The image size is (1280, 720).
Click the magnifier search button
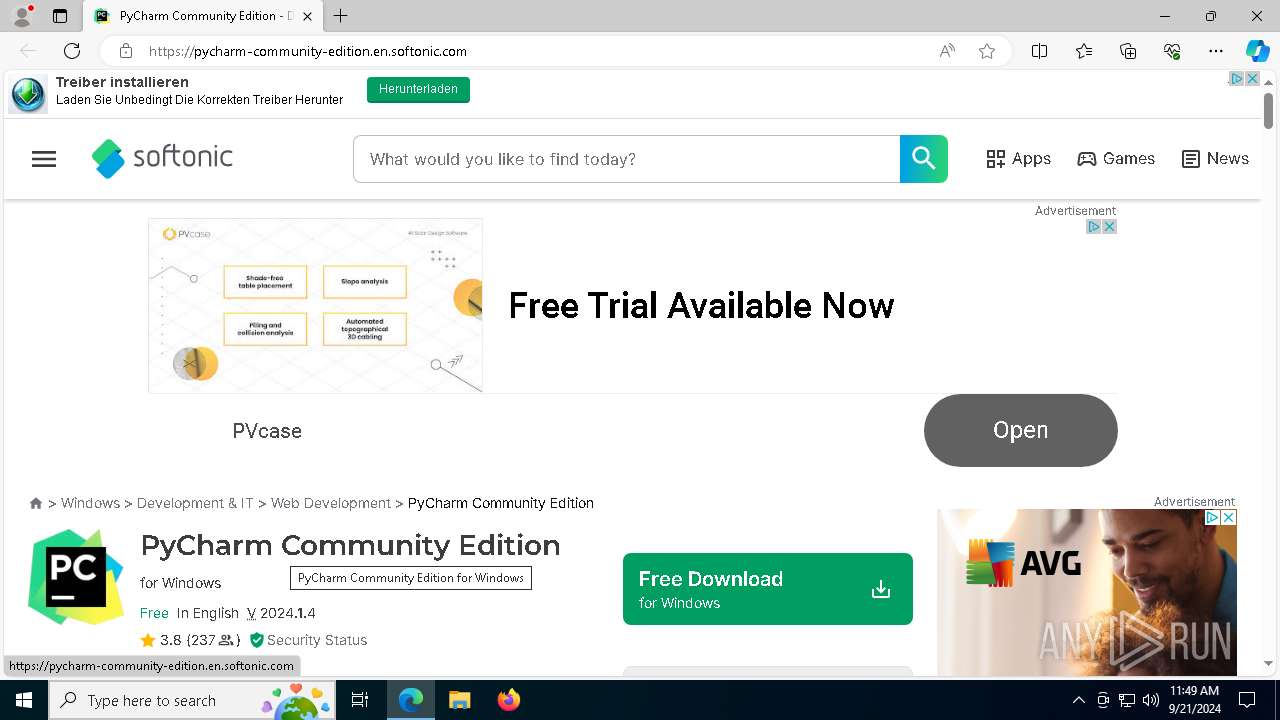[x=924, y=159]
